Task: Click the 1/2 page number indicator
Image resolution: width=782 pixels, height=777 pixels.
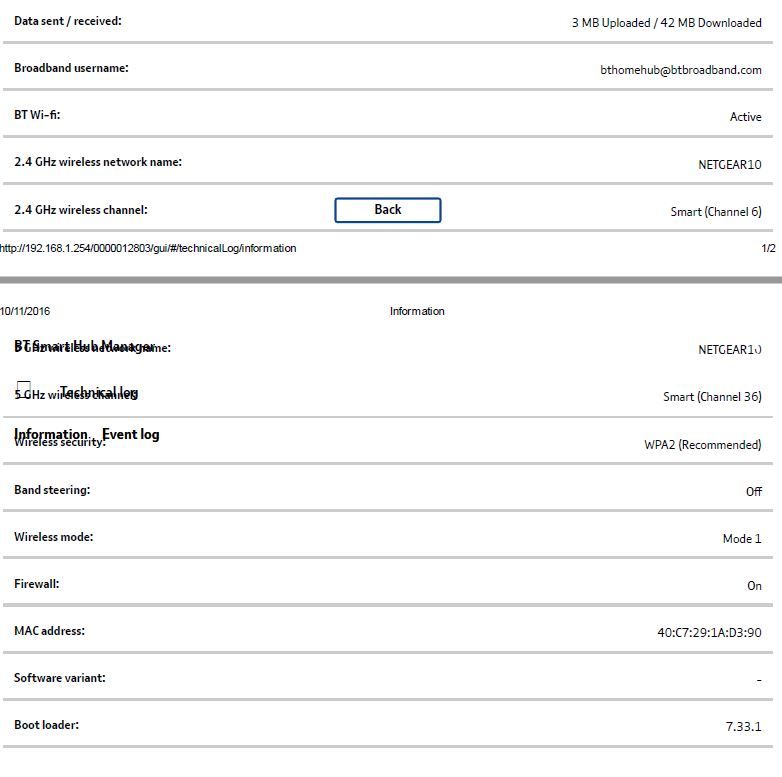Action: (768, 248)
